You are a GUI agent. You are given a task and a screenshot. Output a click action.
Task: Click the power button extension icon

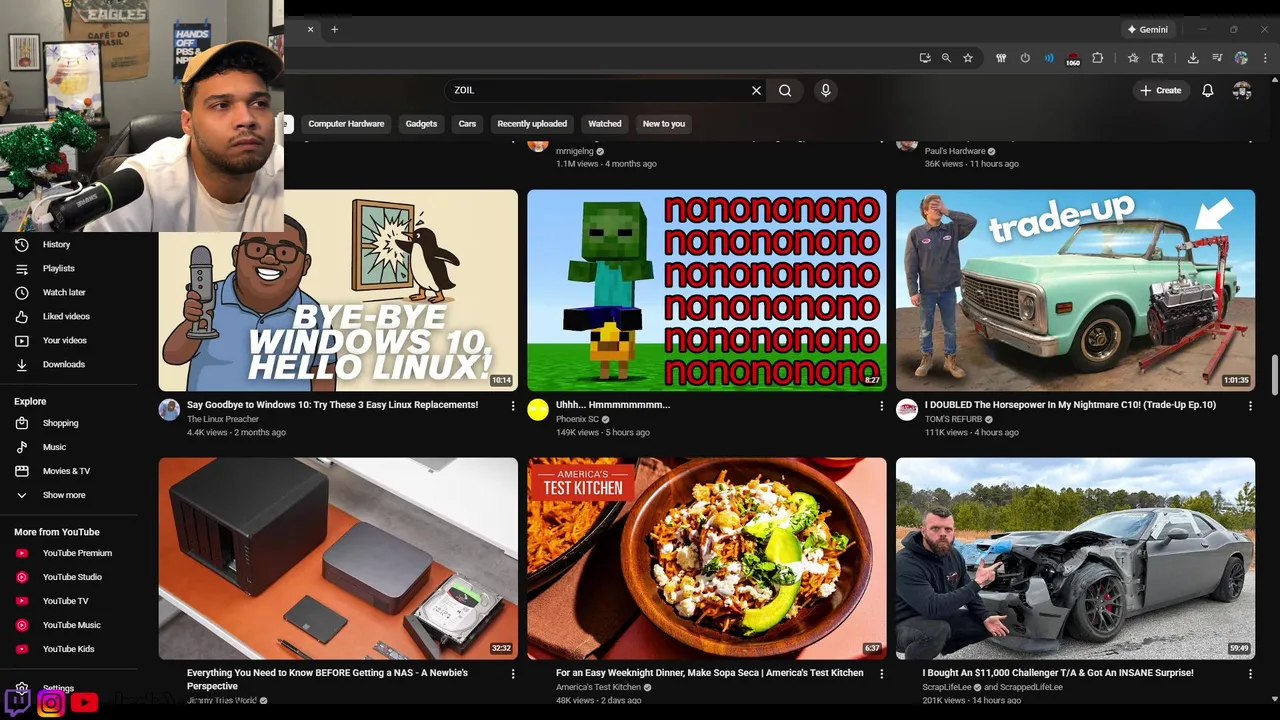[x=1025, y=58]
